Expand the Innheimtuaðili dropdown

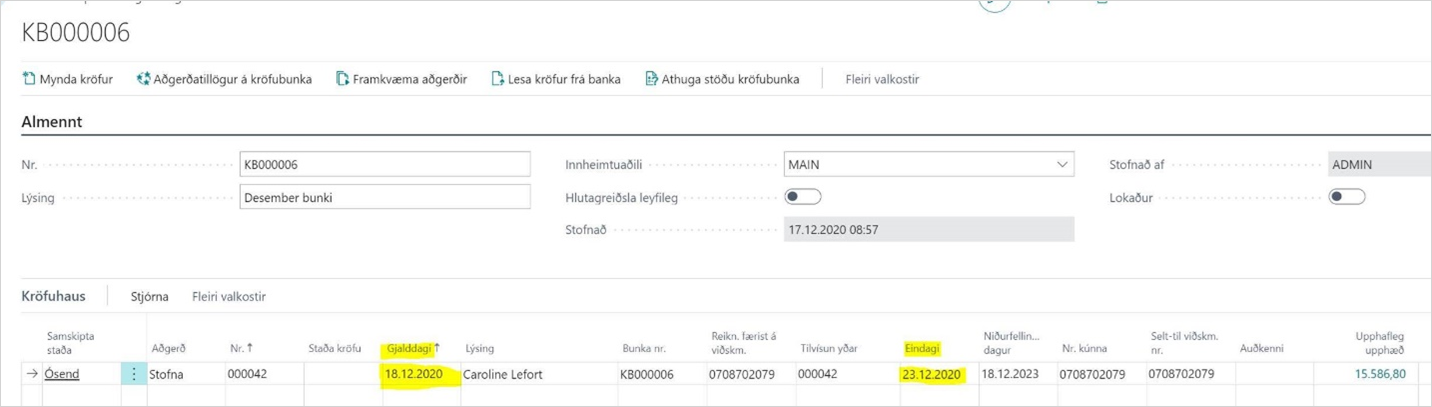pyautogui.click(x=1061, y=164)
